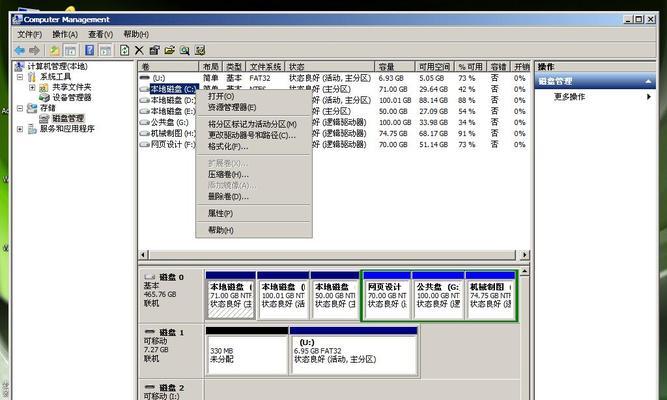Choose 资源管理器(E) from context menu
Viewport: 667px width, 400px height.
pos(254,108)
